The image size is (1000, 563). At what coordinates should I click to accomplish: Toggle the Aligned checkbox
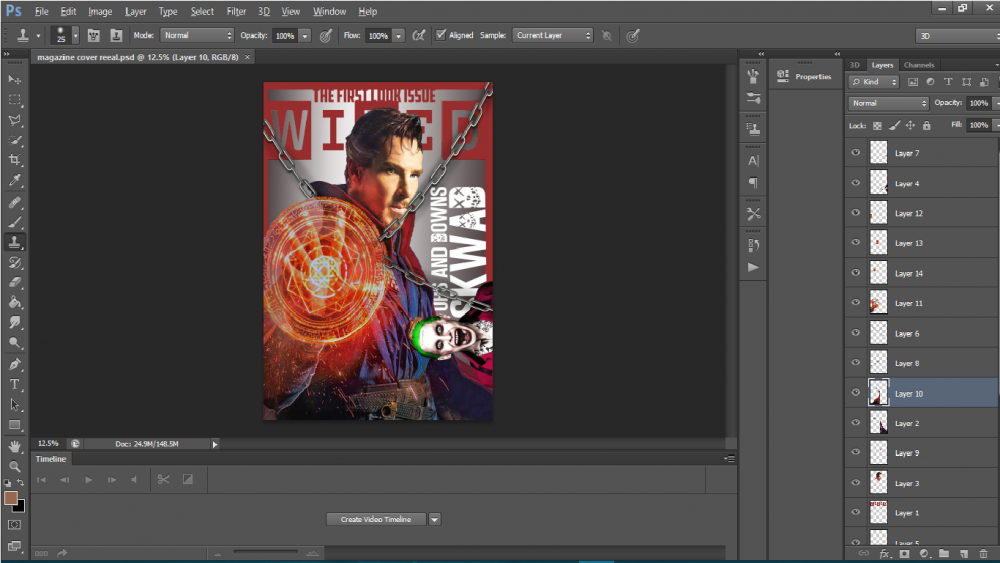pos(441,35)
